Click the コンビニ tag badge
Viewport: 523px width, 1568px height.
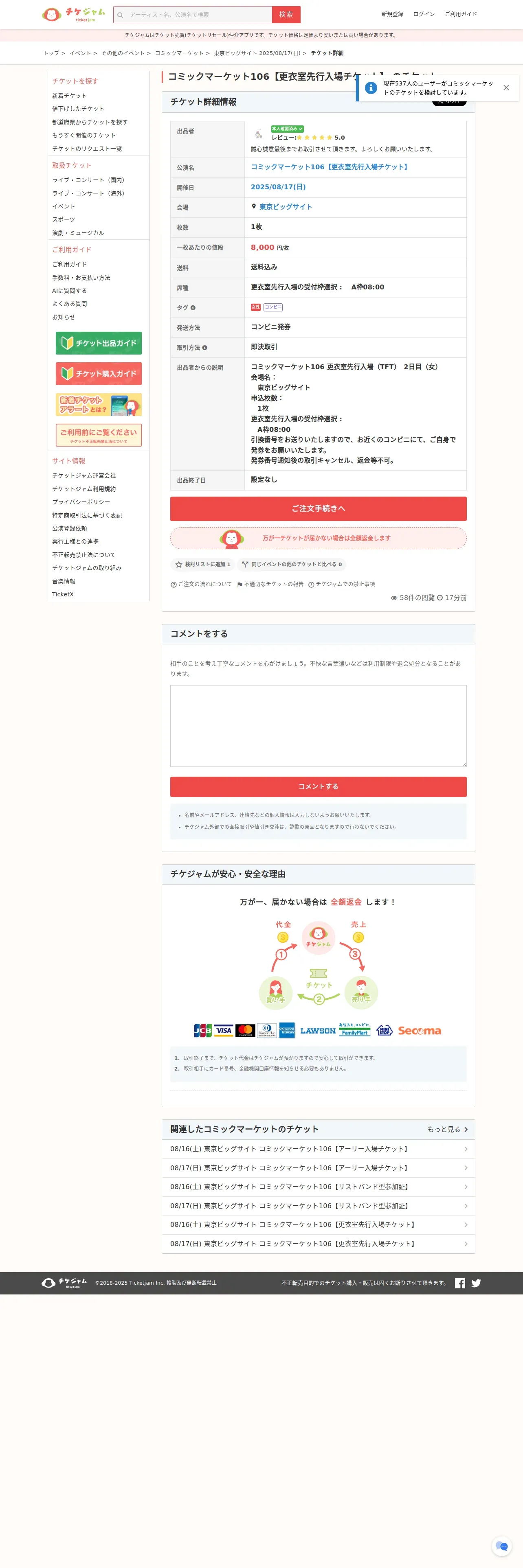pos(273,307)
